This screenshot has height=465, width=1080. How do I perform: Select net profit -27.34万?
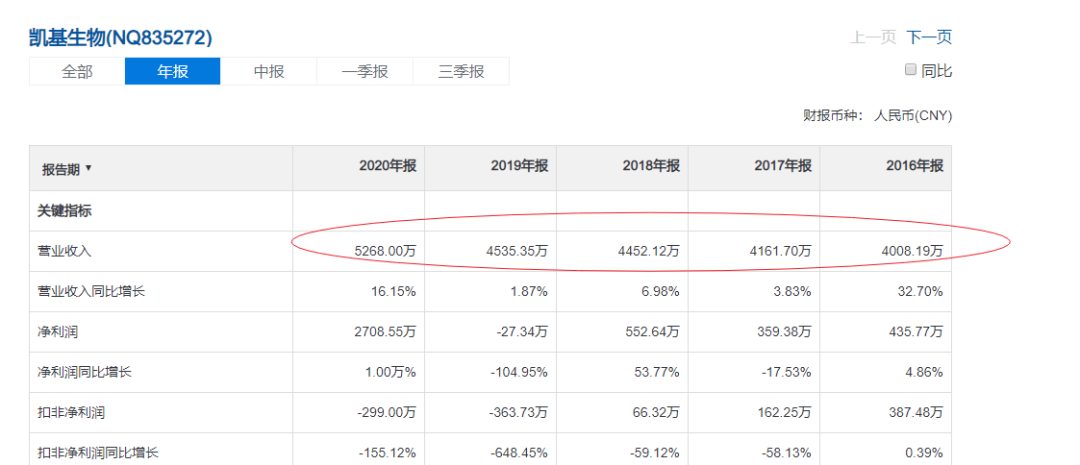point(521,332)
